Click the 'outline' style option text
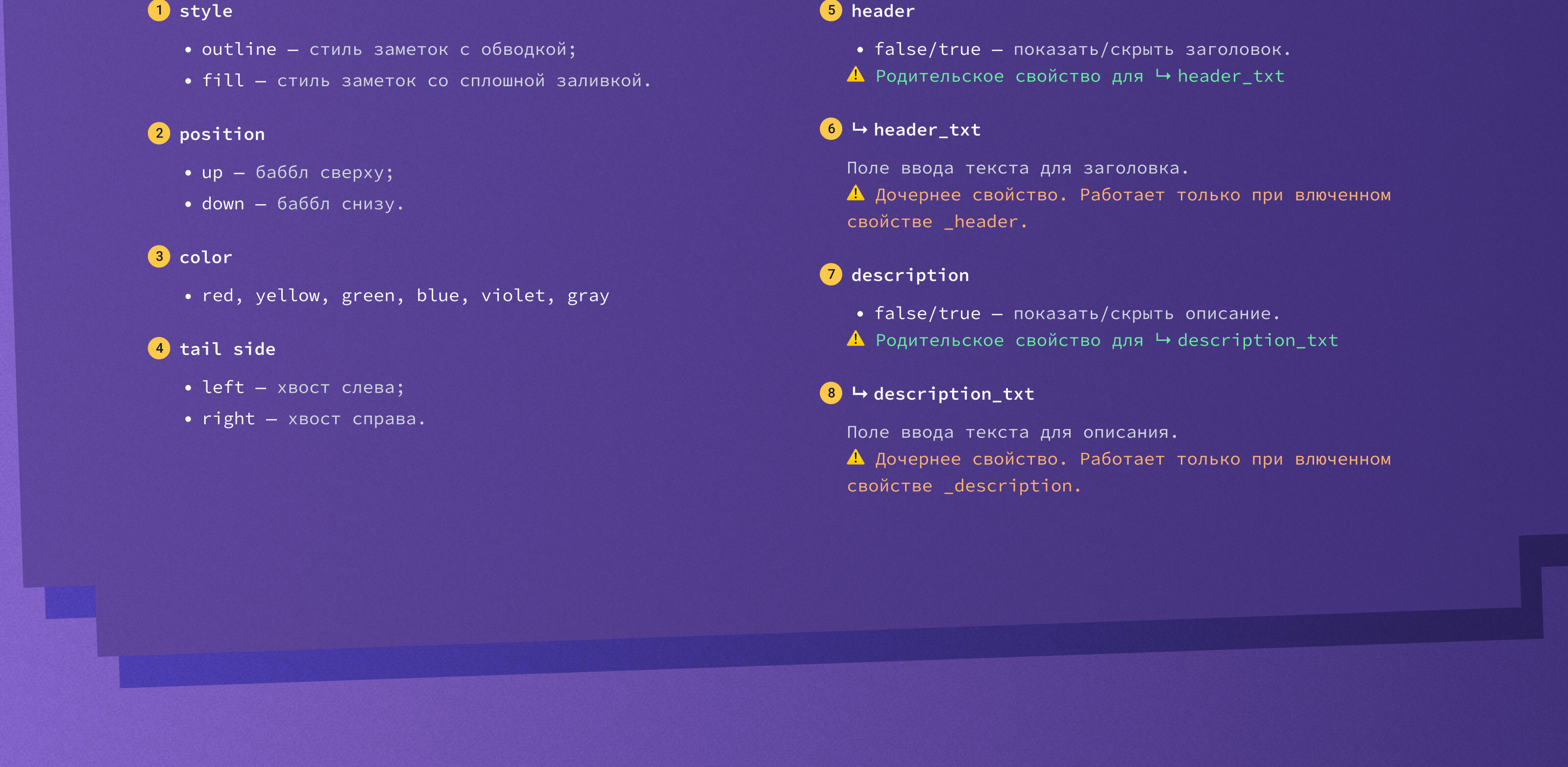 [x=239, y=49]
